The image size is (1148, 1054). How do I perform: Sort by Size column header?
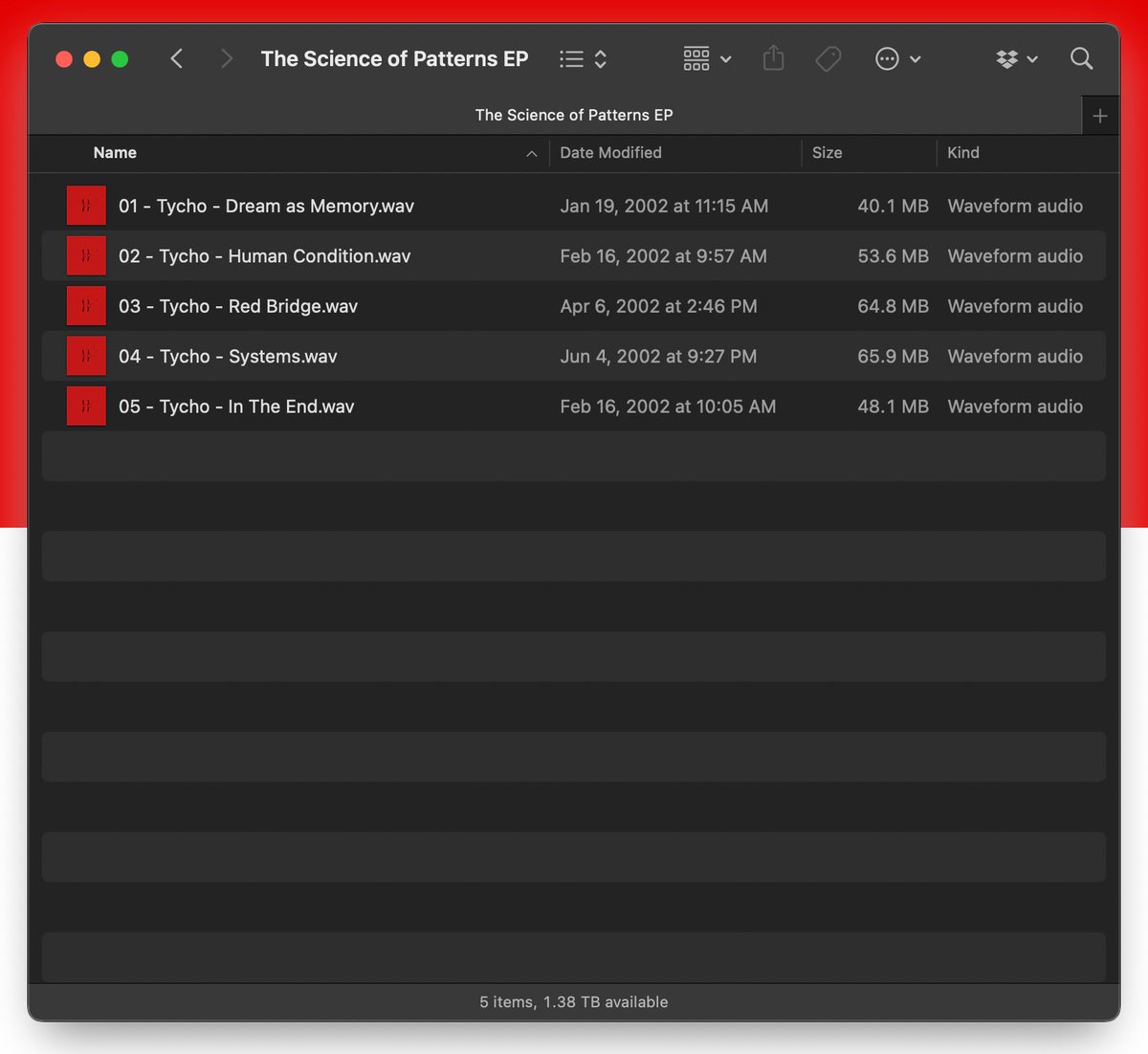(828, 153)
